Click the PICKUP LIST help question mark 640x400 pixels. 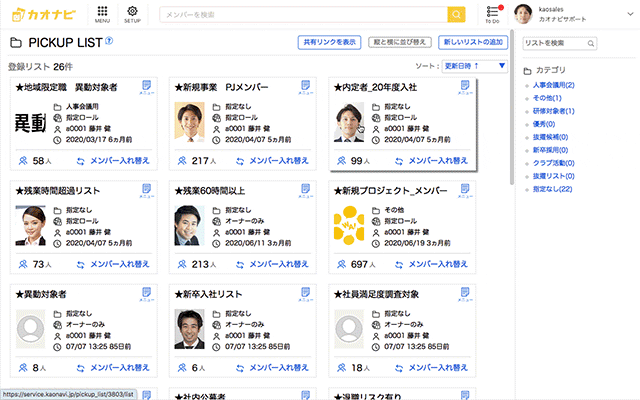(109, 42)
